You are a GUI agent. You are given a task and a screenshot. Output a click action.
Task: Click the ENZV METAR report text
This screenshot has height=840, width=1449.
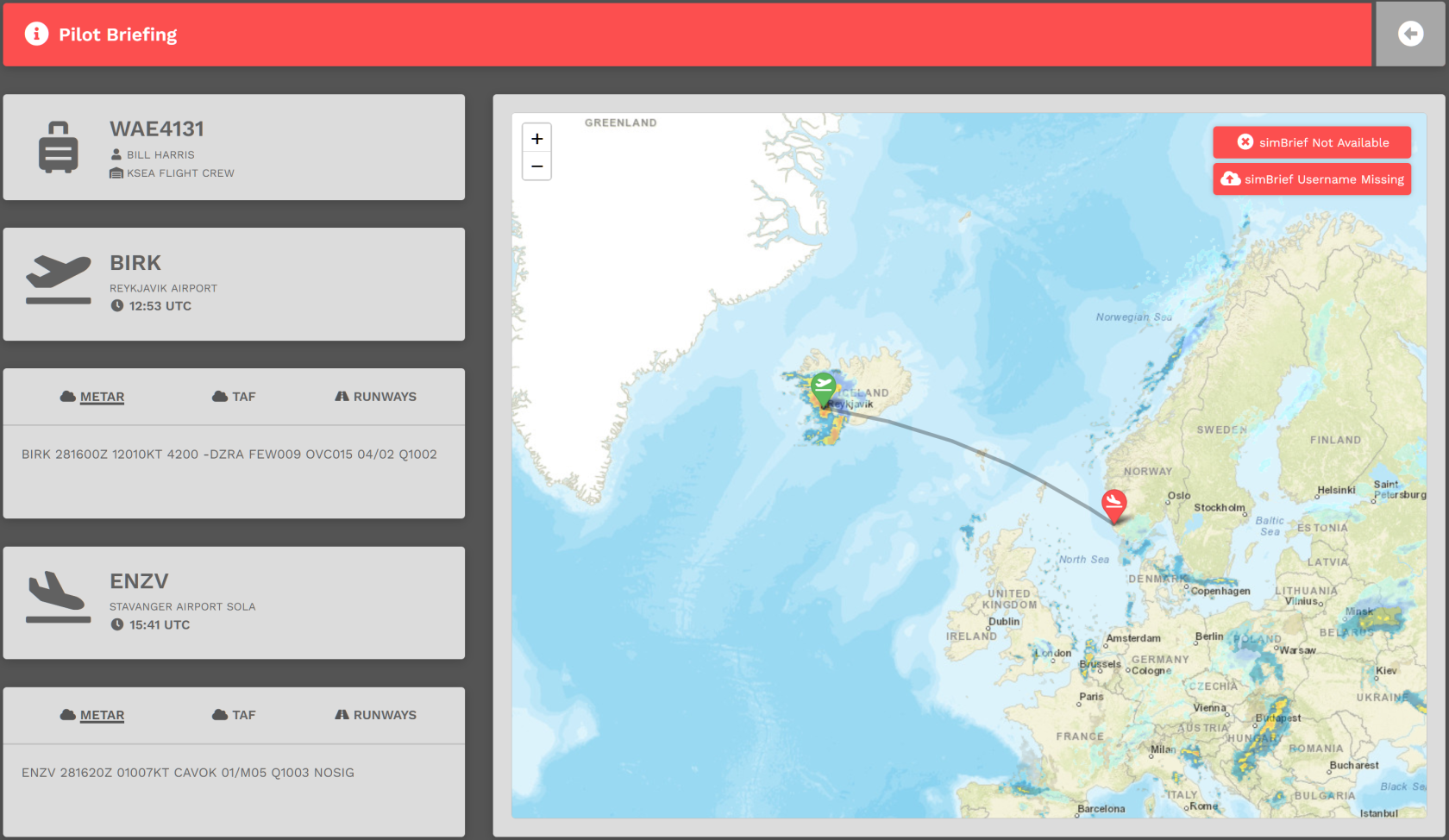pos(188,772)
